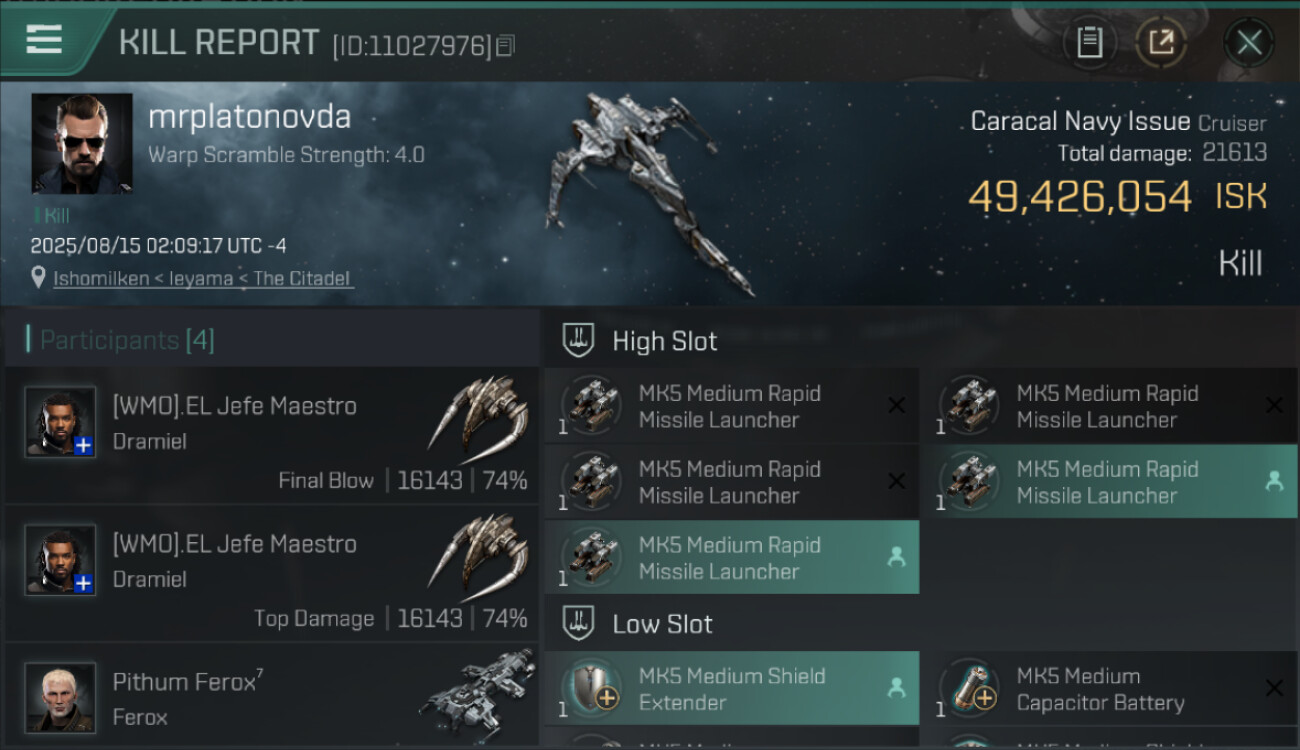Click the Ferox ship icon
This screenshot has width=1300, height=750.
click(x=476, y=692)
